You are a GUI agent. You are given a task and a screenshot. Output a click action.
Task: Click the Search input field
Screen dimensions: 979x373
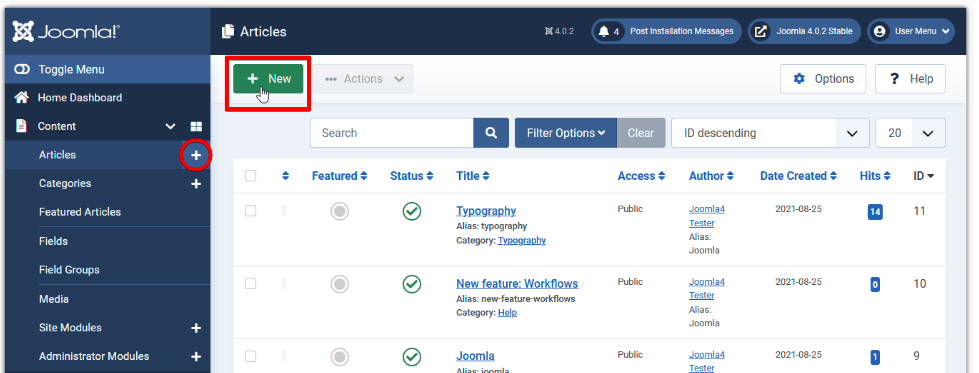click(x=391, y=133)
